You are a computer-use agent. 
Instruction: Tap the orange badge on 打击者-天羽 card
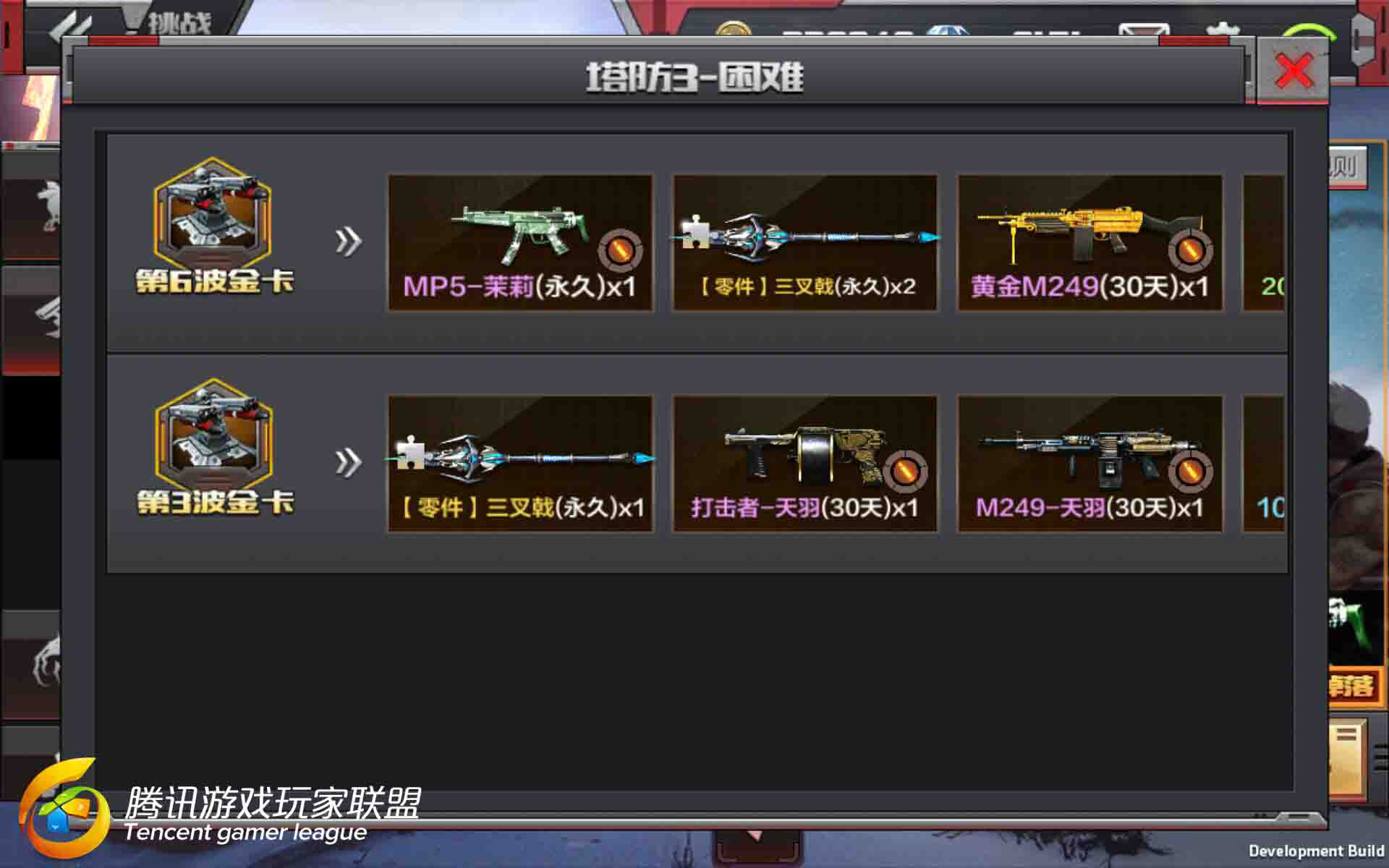pos(905,472)
